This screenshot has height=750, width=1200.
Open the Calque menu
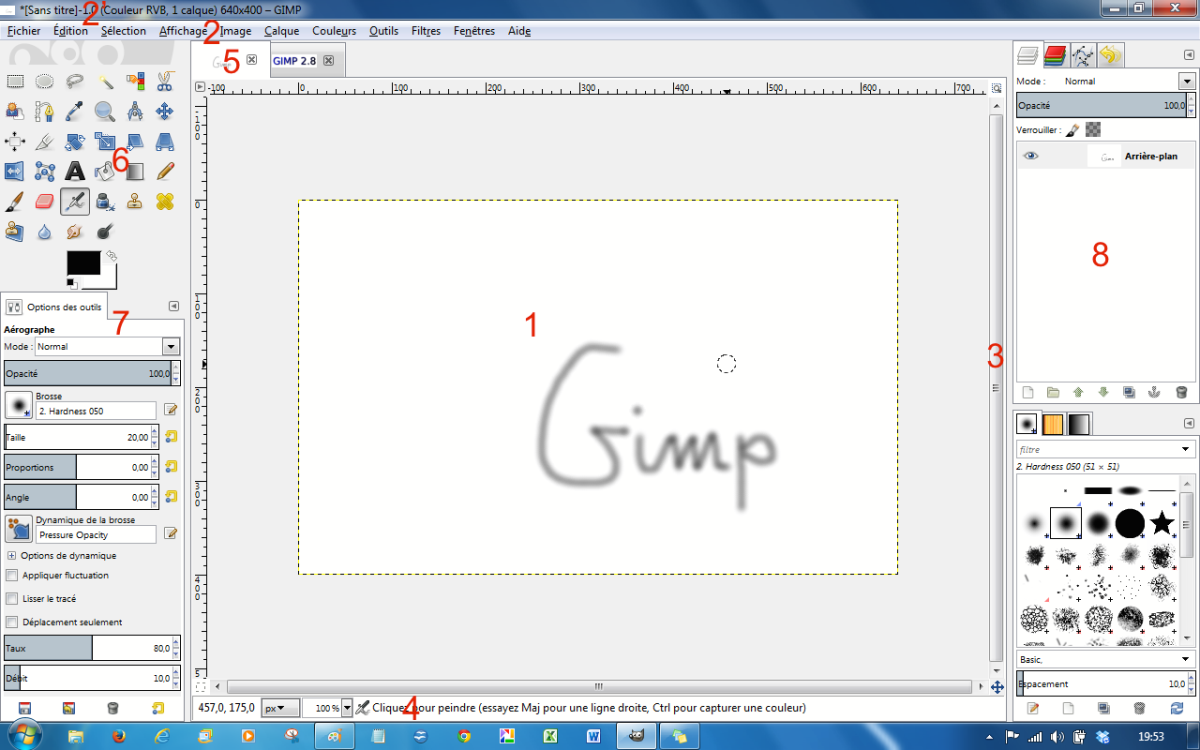[x=281, y=31]
